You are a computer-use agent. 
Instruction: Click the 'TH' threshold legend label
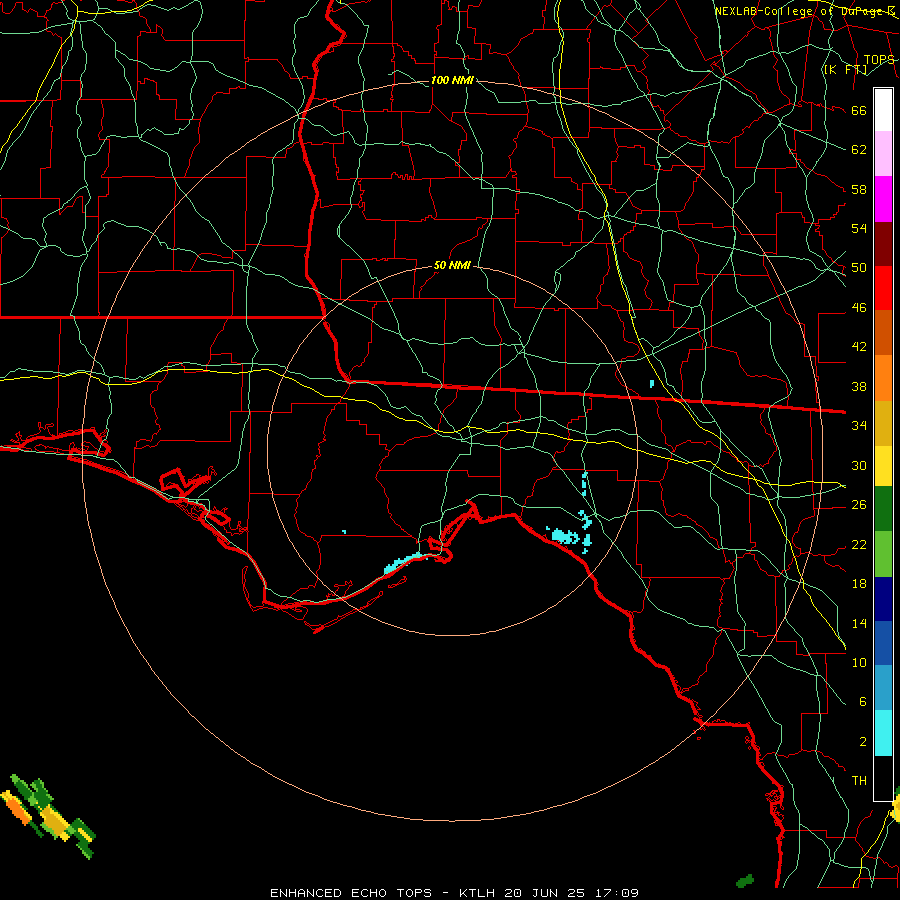pos(859,781)
